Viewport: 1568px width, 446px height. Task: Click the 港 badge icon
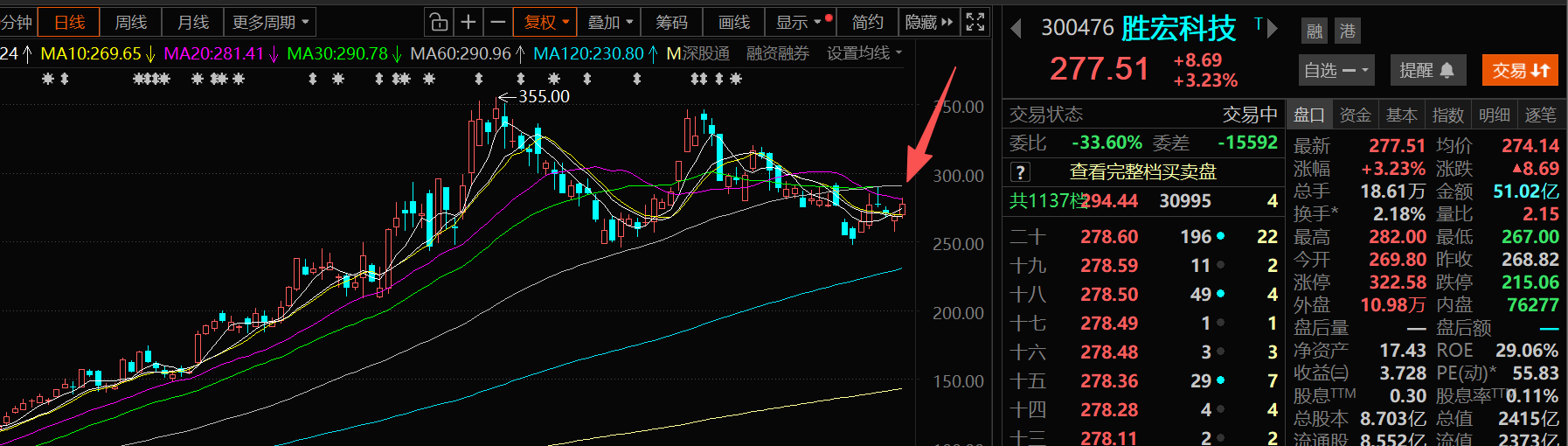(x=1348, y=31)
